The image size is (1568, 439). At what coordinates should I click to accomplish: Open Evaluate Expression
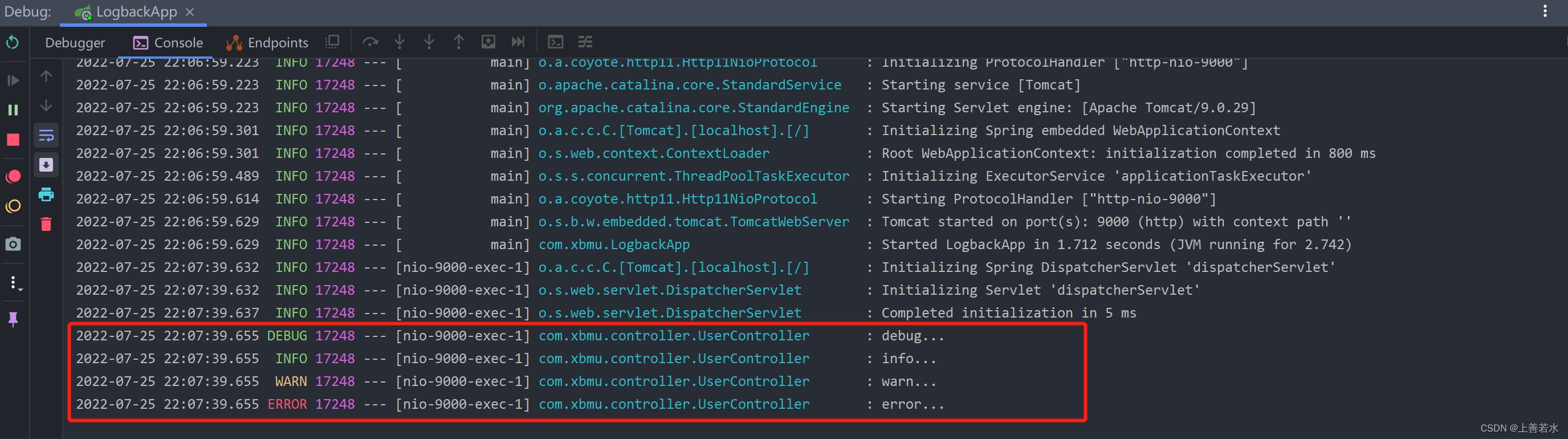[556, 42]
